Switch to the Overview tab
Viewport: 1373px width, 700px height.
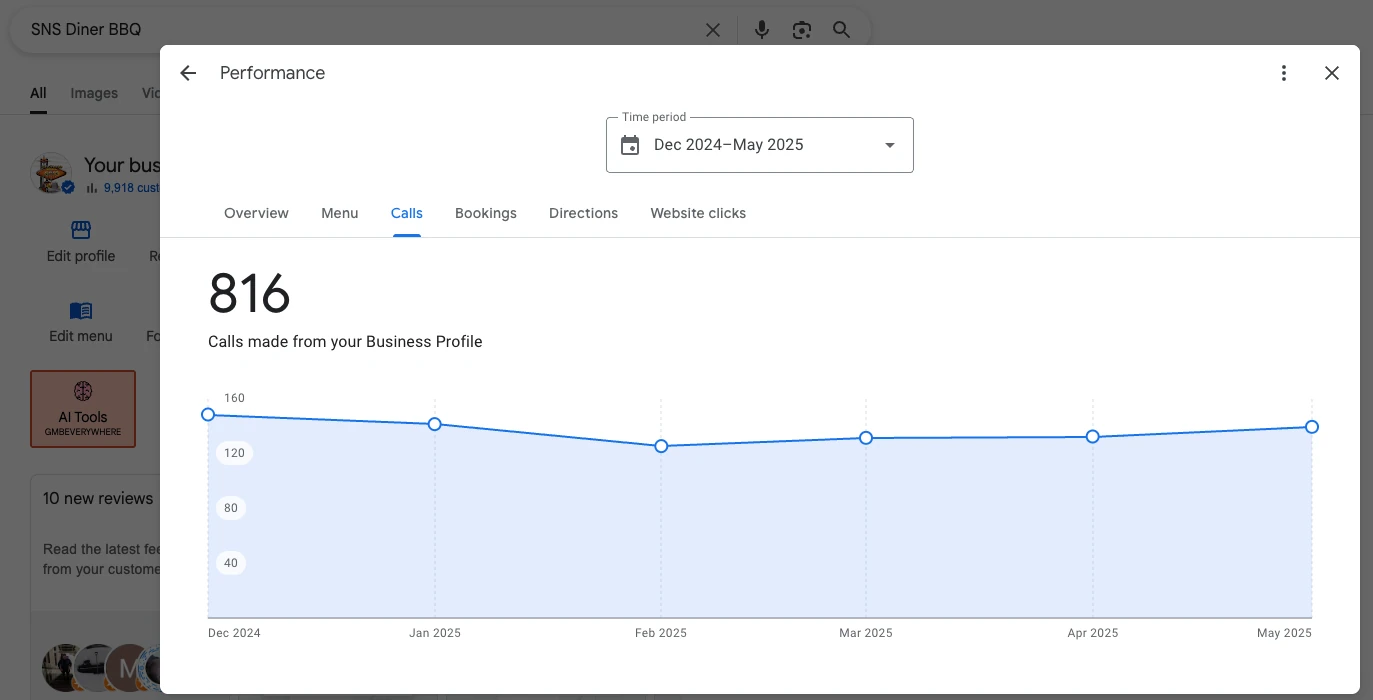[256, 213]
